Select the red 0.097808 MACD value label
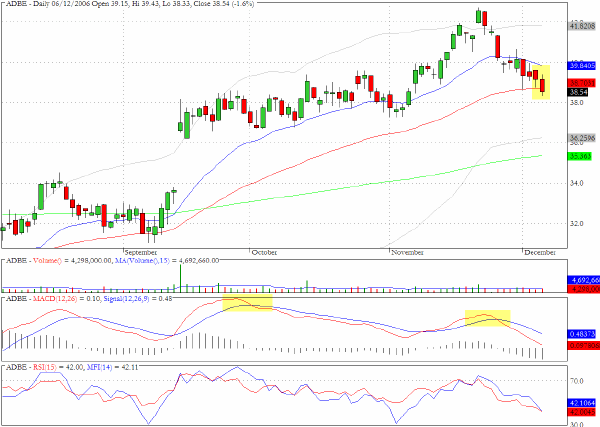Image resolution: width=600 pixels, height=427 pixels. click(582, 346)
